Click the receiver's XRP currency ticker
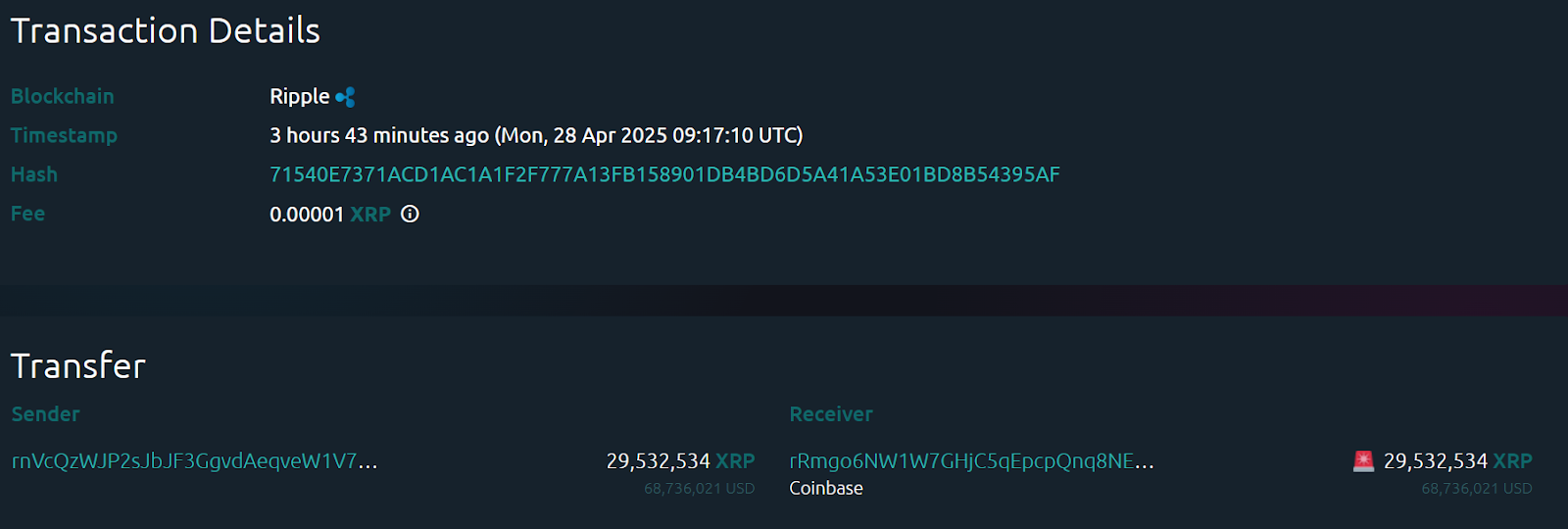 pos(1512,460)
